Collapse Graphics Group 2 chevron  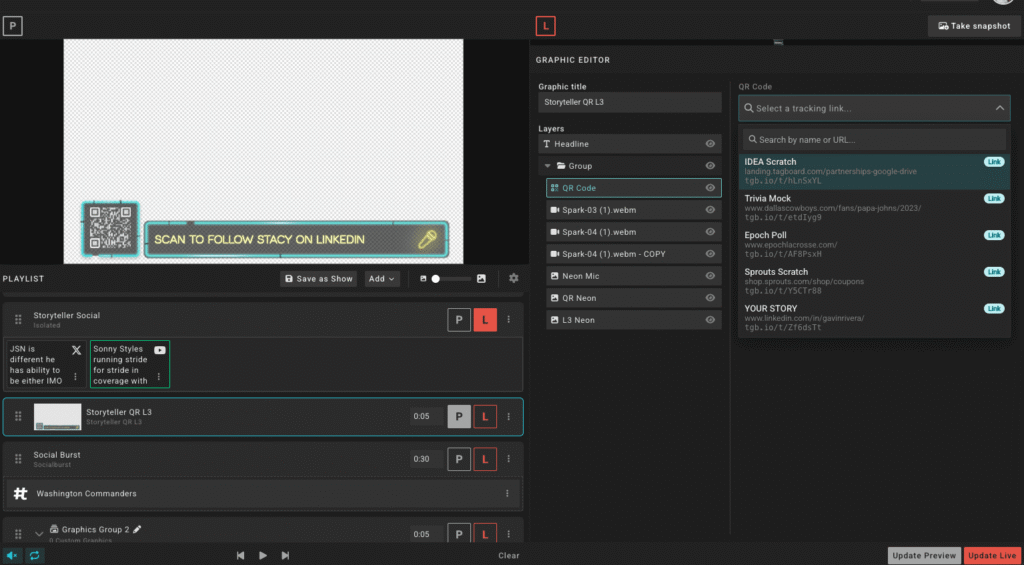(39, 534)
